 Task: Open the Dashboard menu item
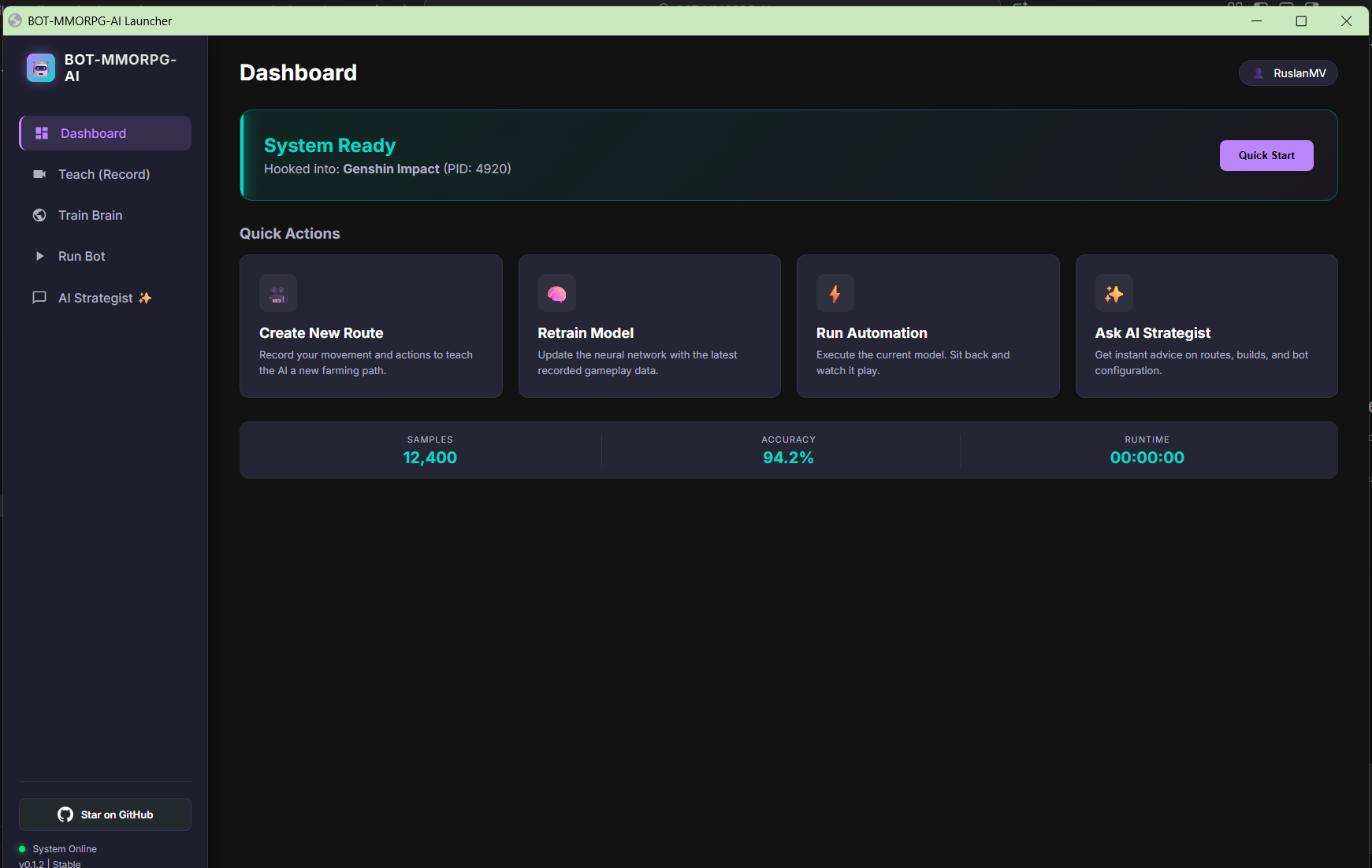click(106, 133)
